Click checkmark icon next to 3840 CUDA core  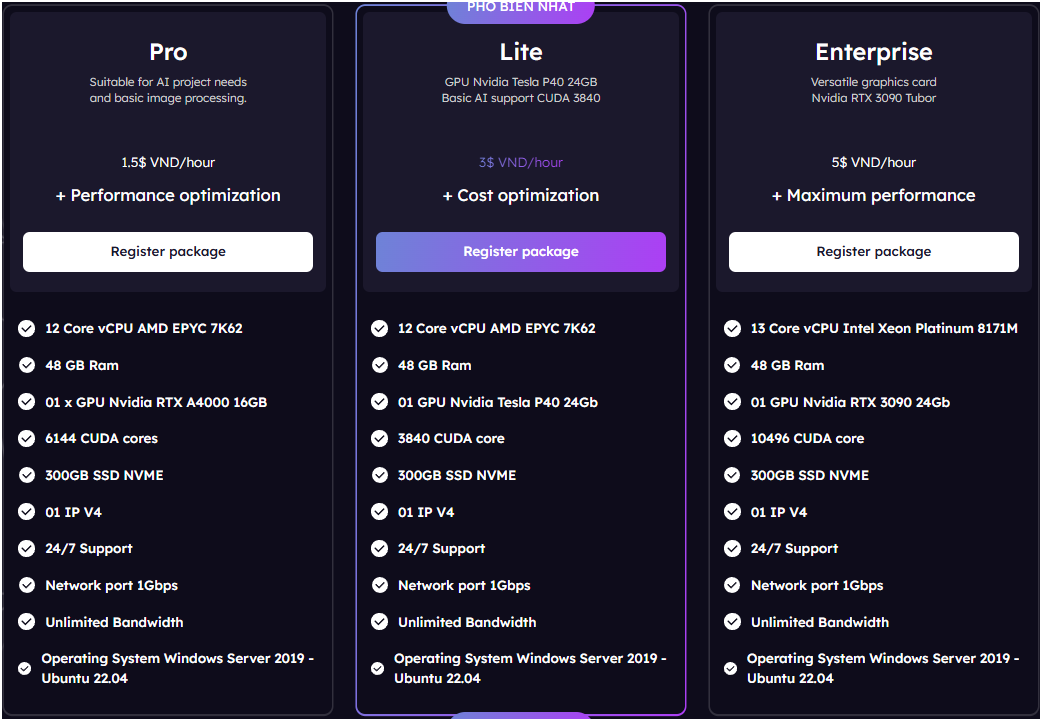click(379, 439)
